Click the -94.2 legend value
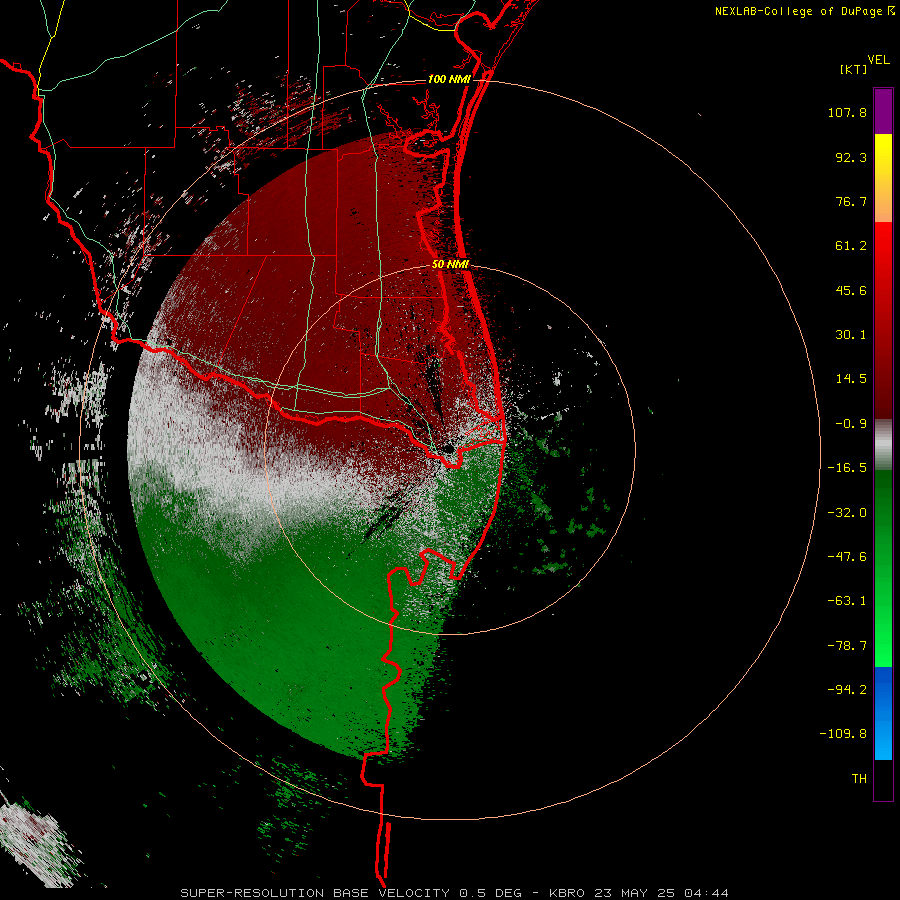Viewport: 900px width, 900px height. (847, 689)
